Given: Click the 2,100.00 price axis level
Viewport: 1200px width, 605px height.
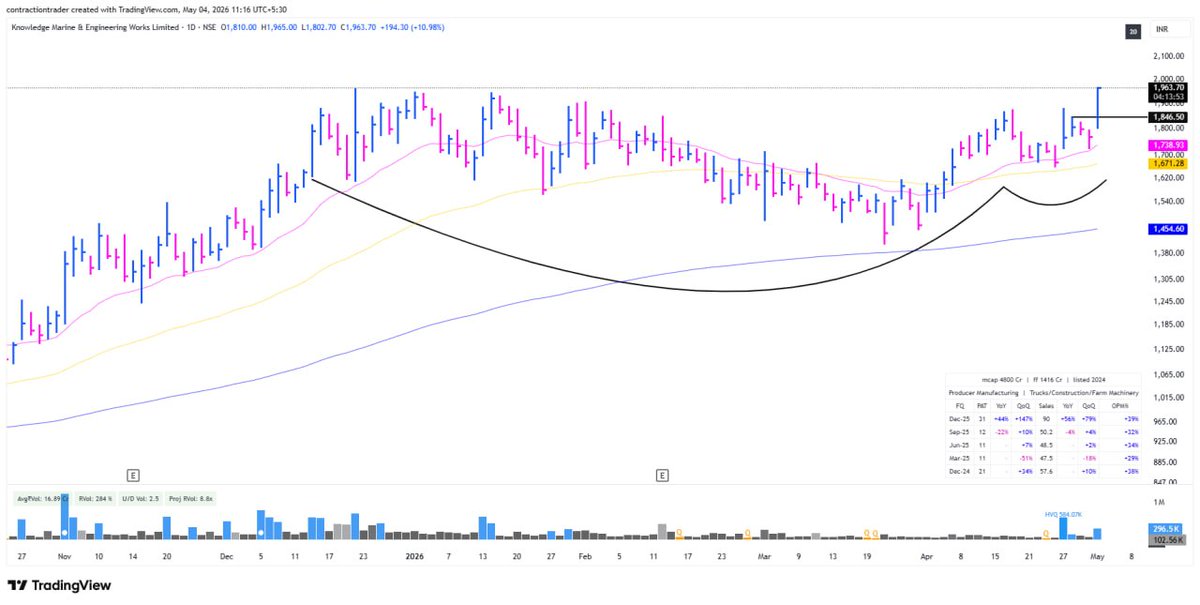Looking at the screenshot, I should [1168, 55].
